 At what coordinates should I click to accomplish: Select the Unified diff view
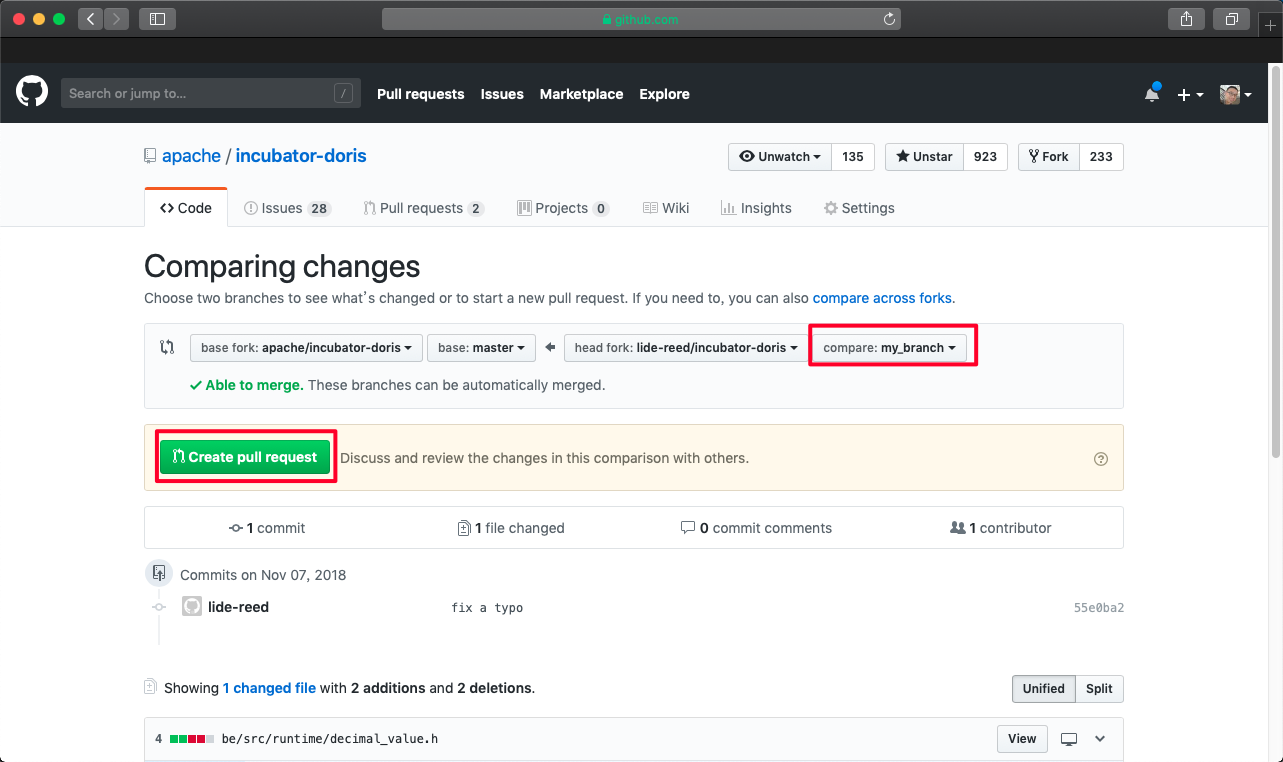pyautogui.click(x=1043, y=689)
